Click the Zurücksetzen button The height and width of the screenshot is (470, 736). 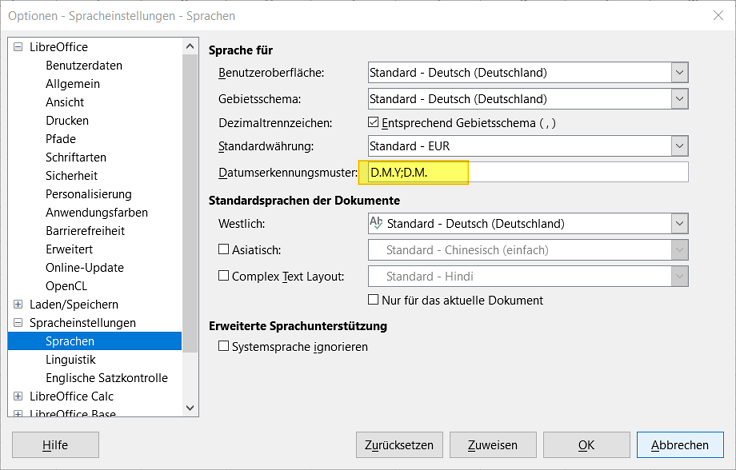[399, 445]
